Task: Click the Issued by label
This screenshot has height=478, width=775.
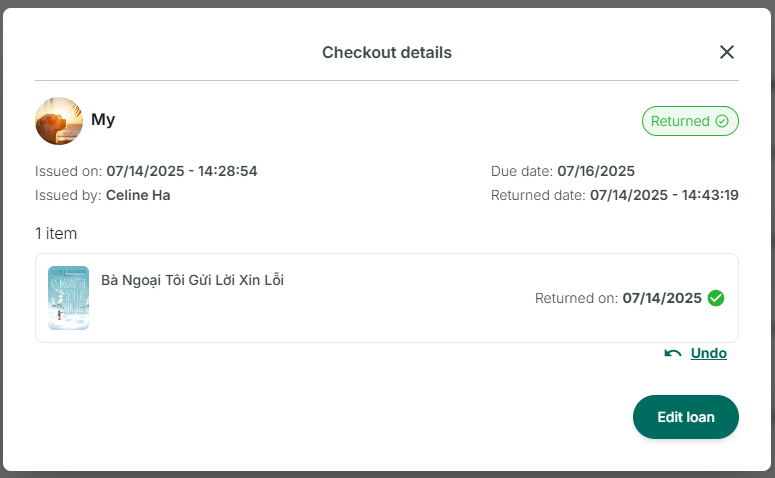Action: (x=68, y=195)
